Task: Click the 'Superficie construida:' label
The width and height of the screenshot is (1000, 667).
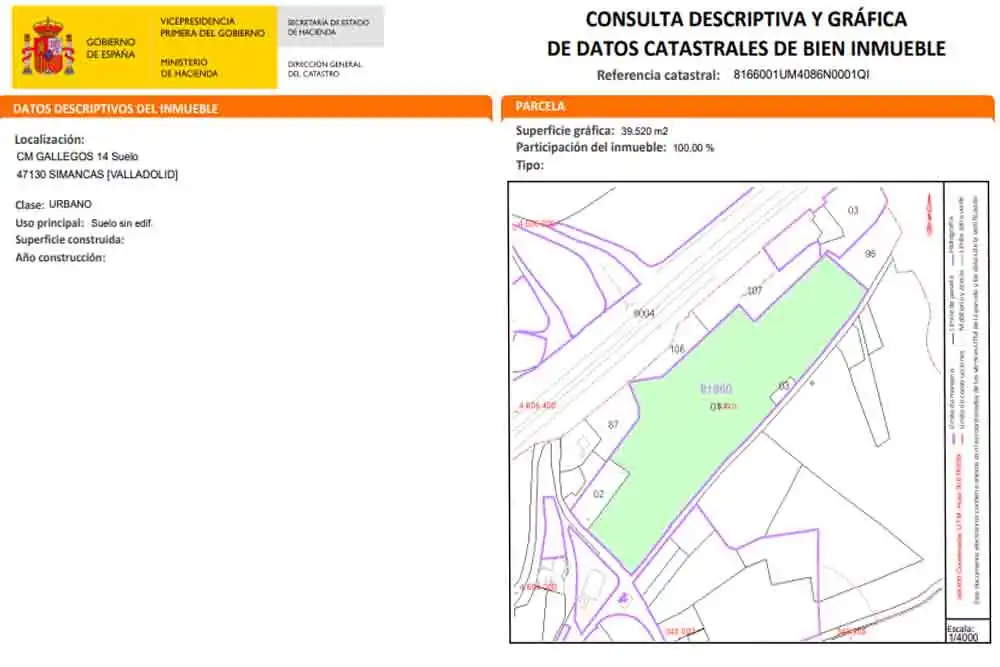Action: click(x=70, y=240)
